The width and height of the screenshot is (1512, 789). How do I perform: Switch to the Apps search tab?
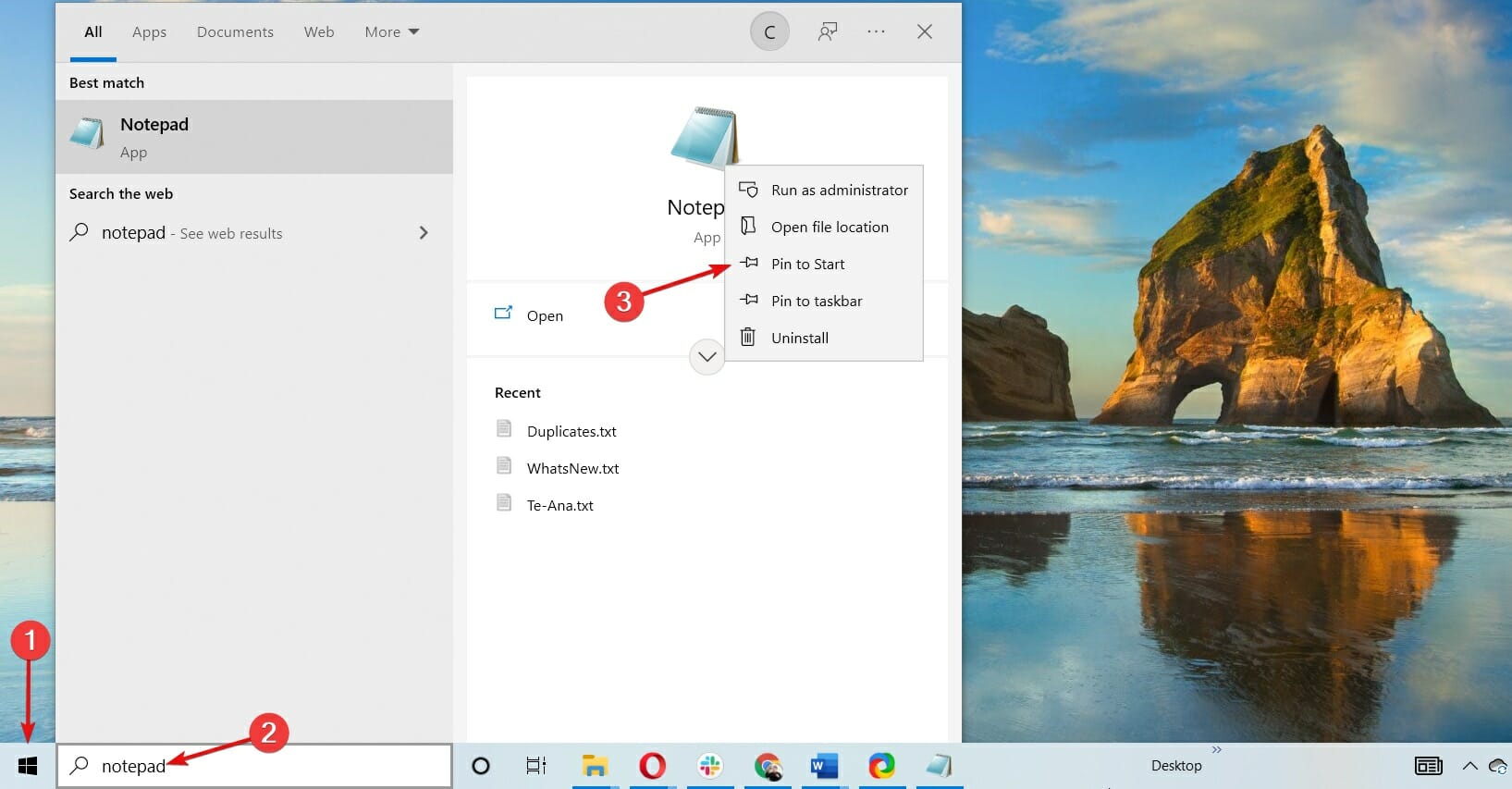point(149,32)
